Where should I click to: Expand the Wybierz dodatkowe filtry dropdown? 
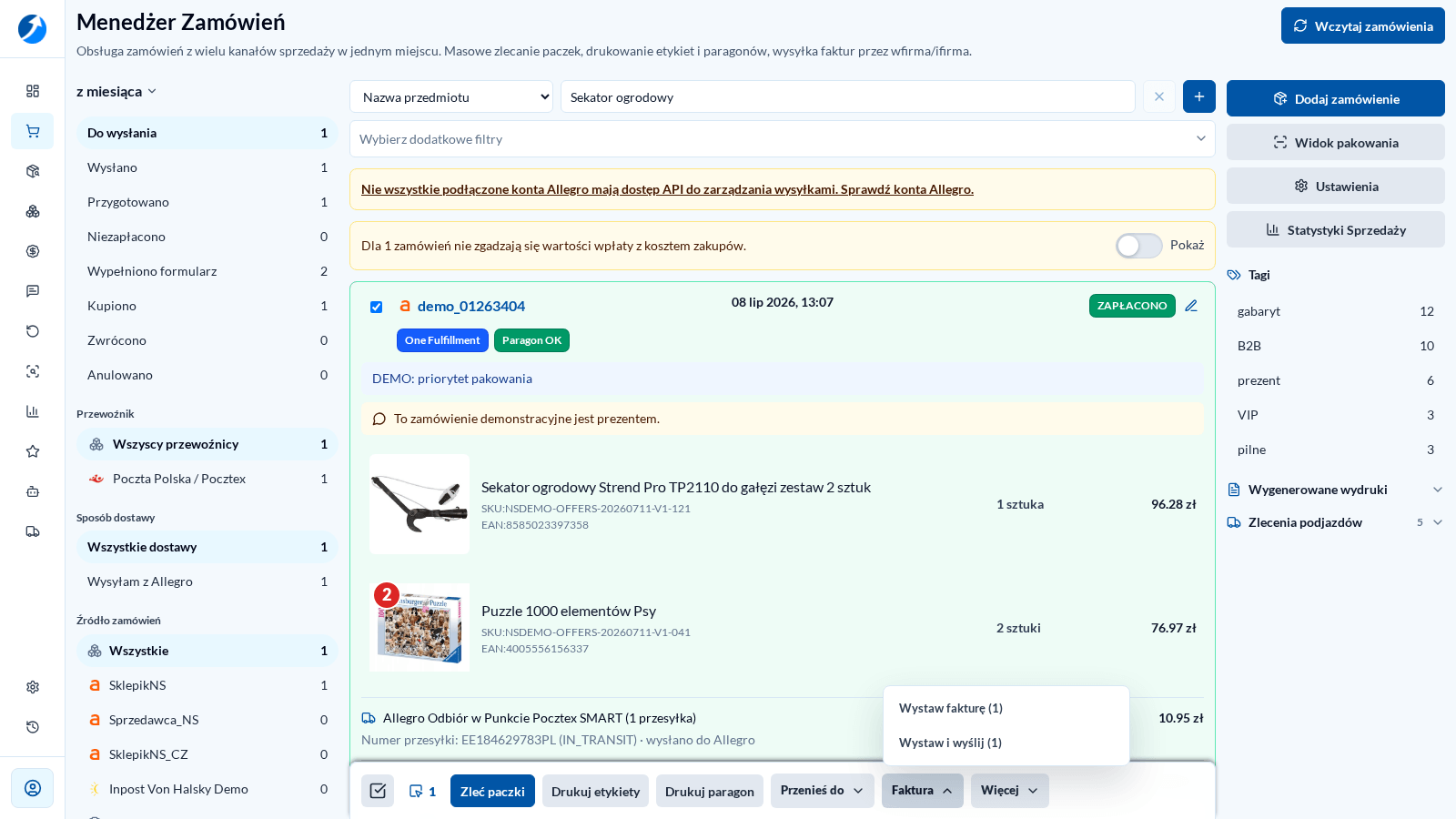click(x=783, y=138)
